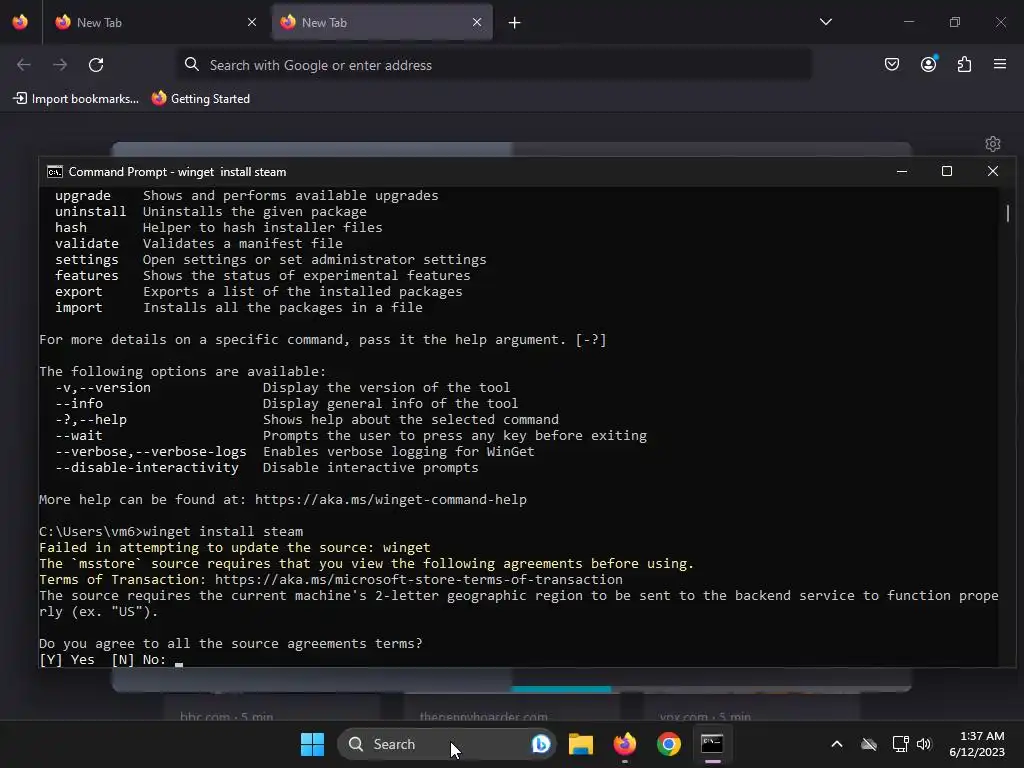Click the '--disable-interactivity' option text

147,468
